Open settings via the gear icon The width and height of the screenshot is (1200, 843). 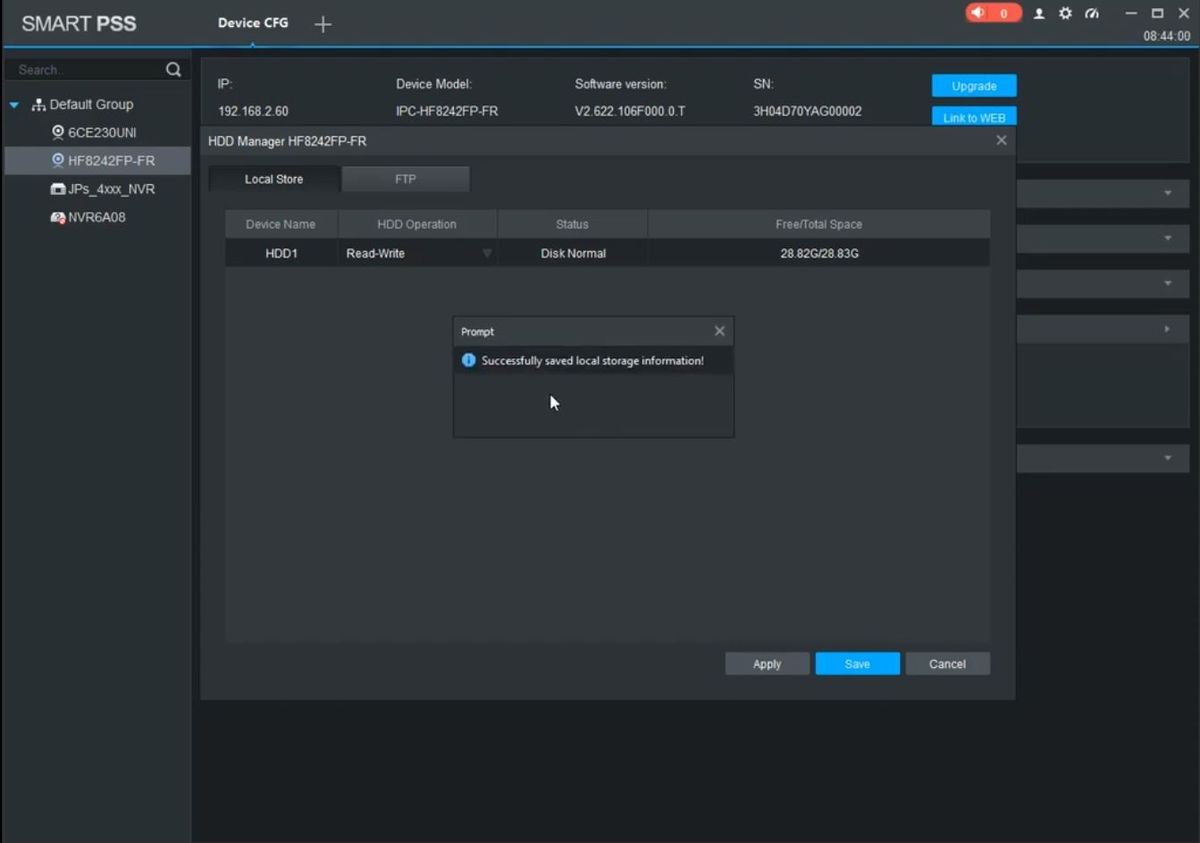coord(1065,14)
